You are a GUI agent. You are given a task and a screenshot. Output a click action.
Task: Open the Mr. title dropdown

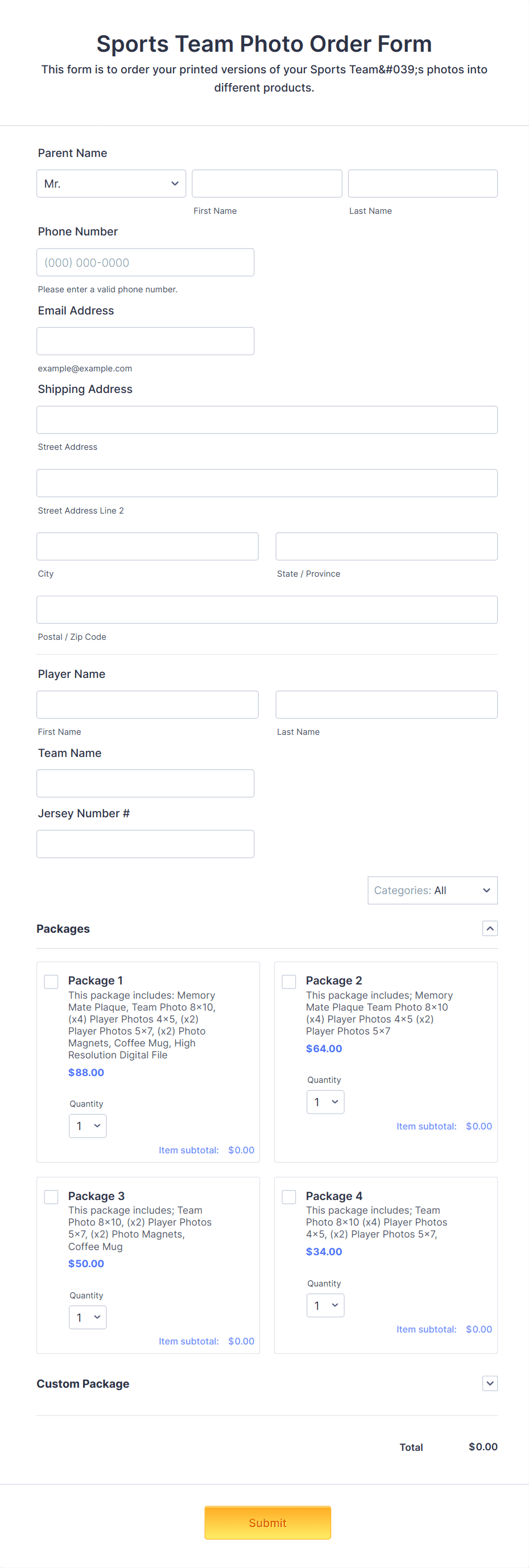tap(111, 183)
